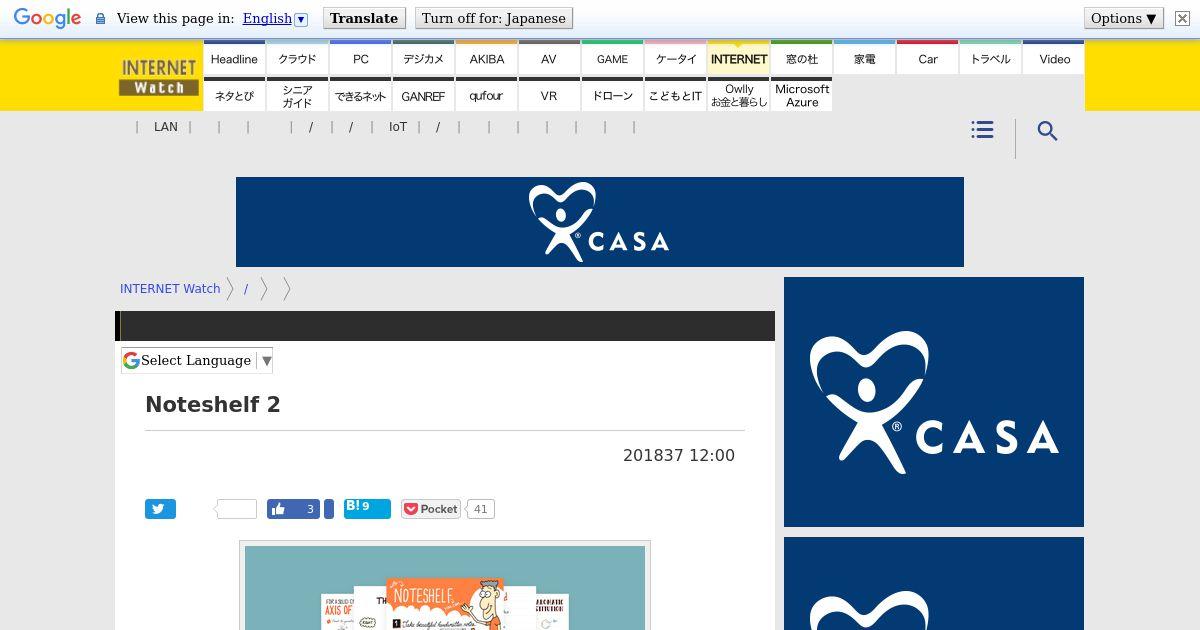
Task: Open the Video tab
Action: tap(1054, 59)
